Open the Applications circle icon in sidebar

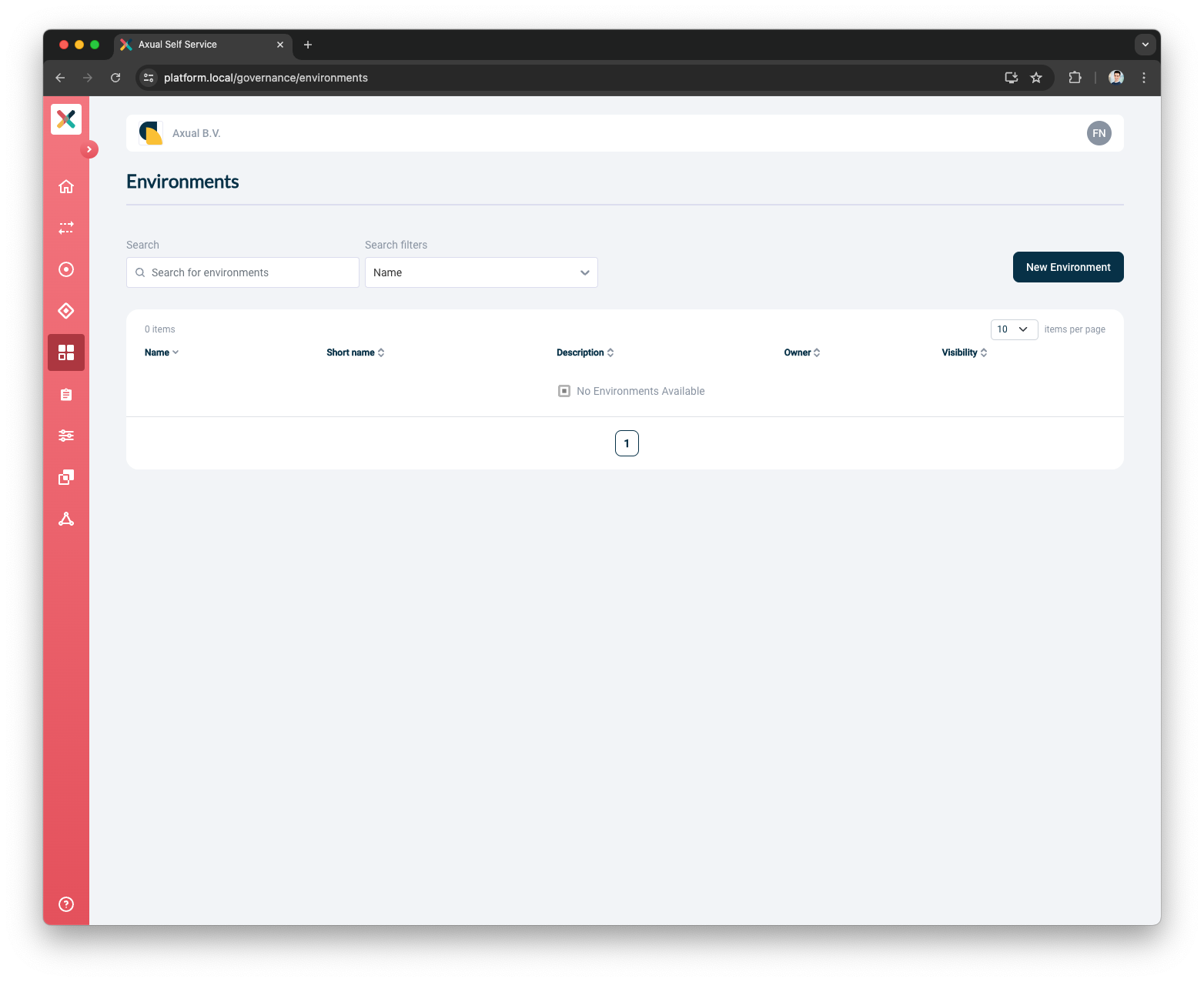tap(66, 269)
